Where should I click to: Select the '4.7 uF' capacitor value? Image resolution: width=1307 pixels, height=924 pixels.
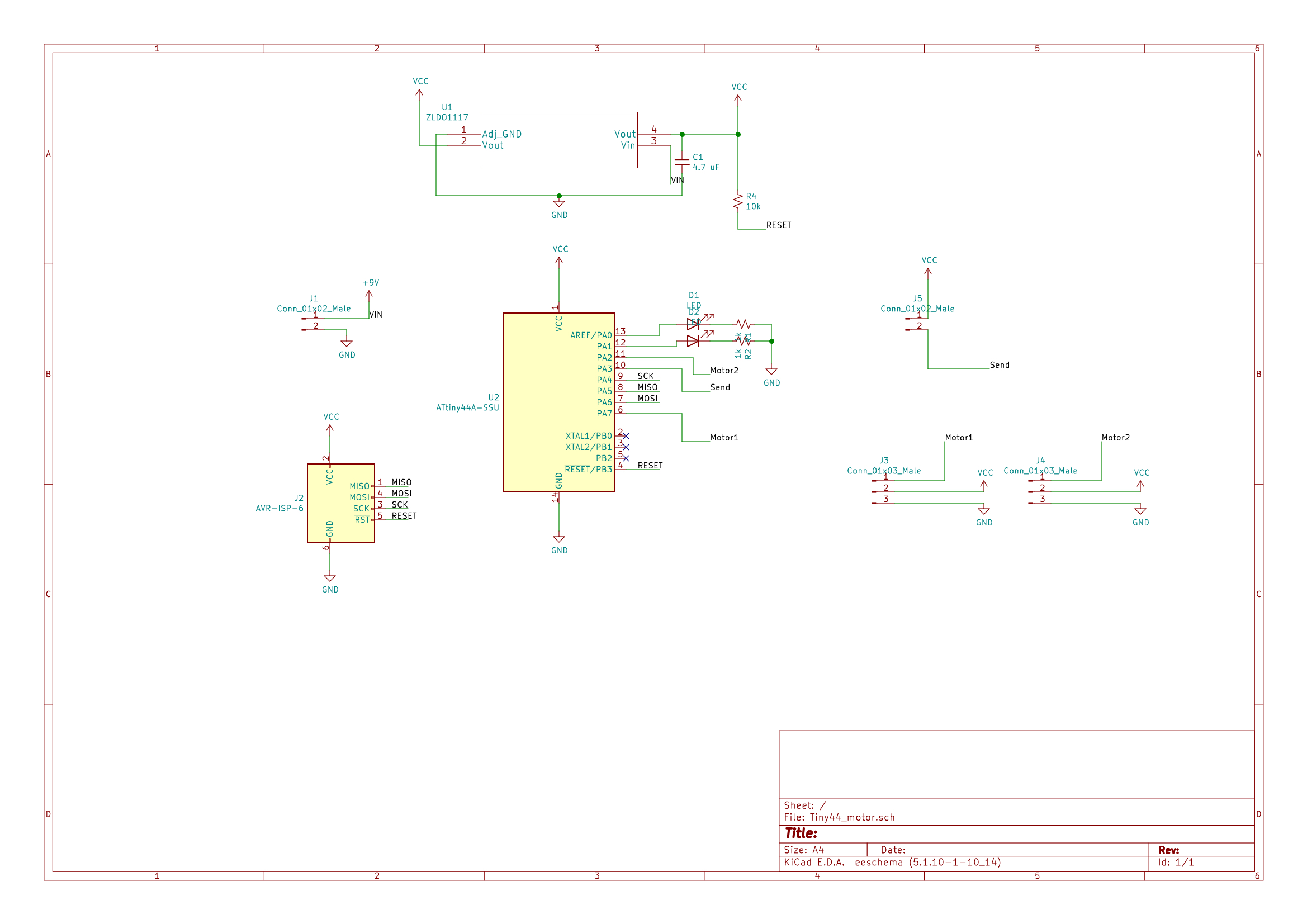(706, 167)
